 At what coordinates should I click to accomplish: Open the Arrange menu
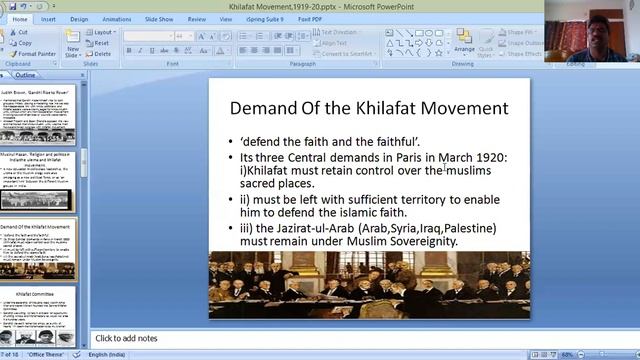tap(464, 41)
